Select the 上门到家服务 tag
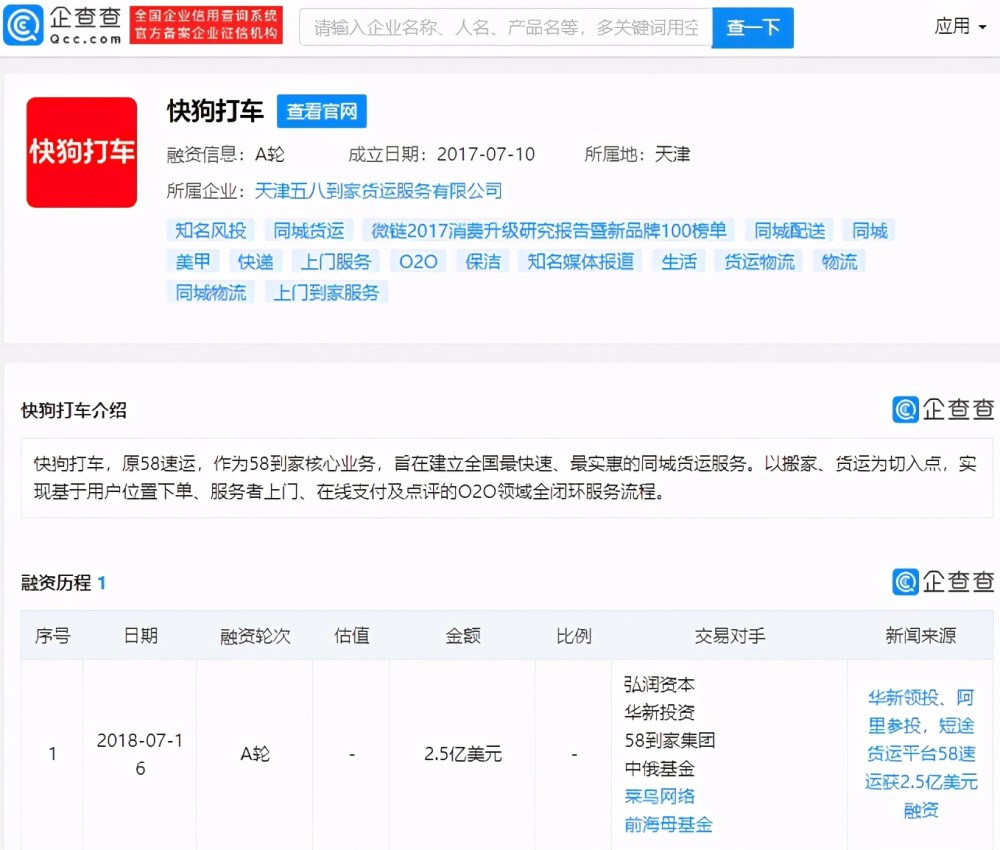The height and width of the screenshot is (850, 1000). tap(327, 292)
